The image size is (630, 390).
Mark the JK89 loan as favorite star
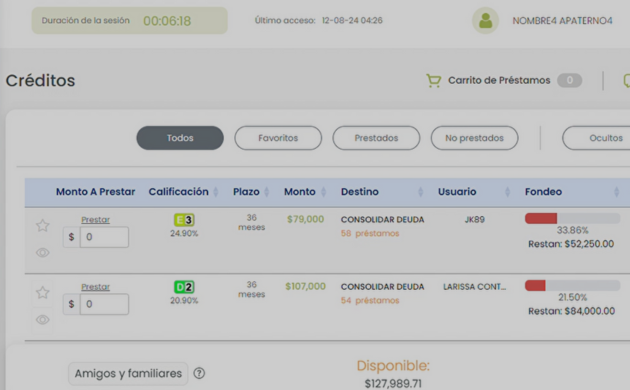43,225
